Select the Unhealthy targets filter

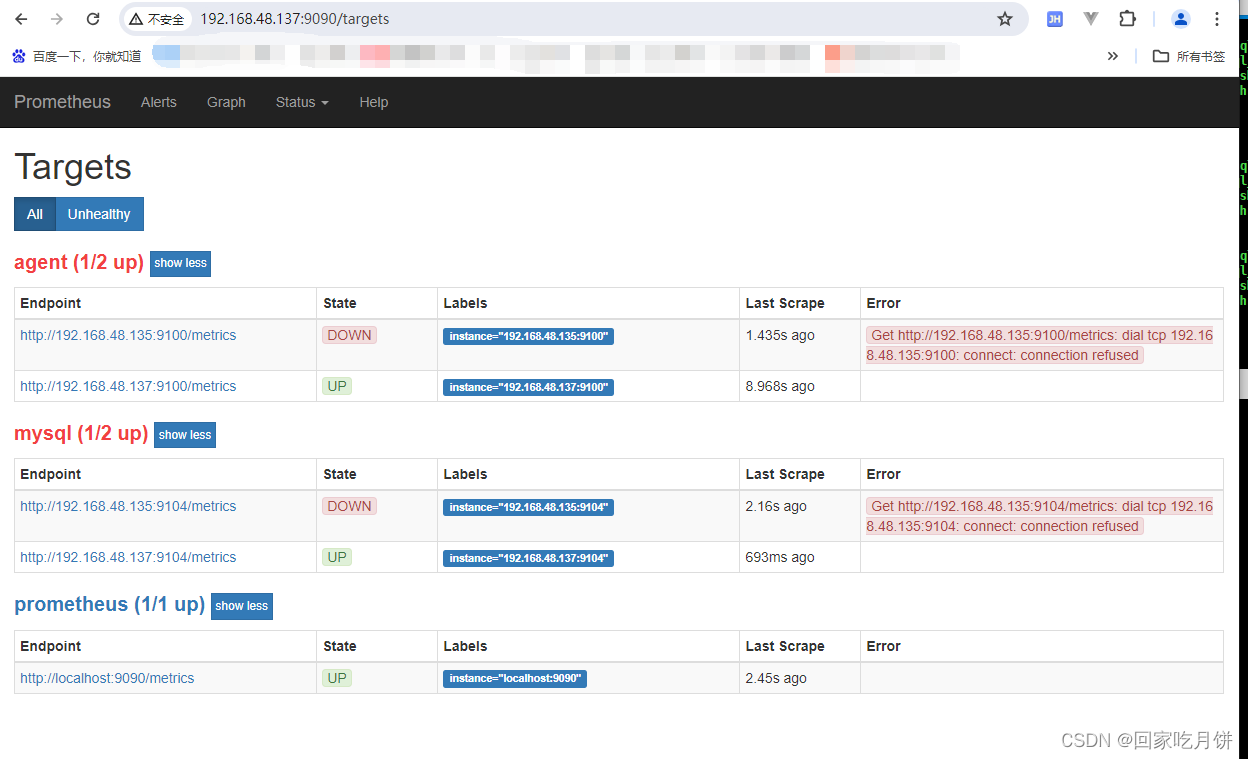(x=99, y=214)
